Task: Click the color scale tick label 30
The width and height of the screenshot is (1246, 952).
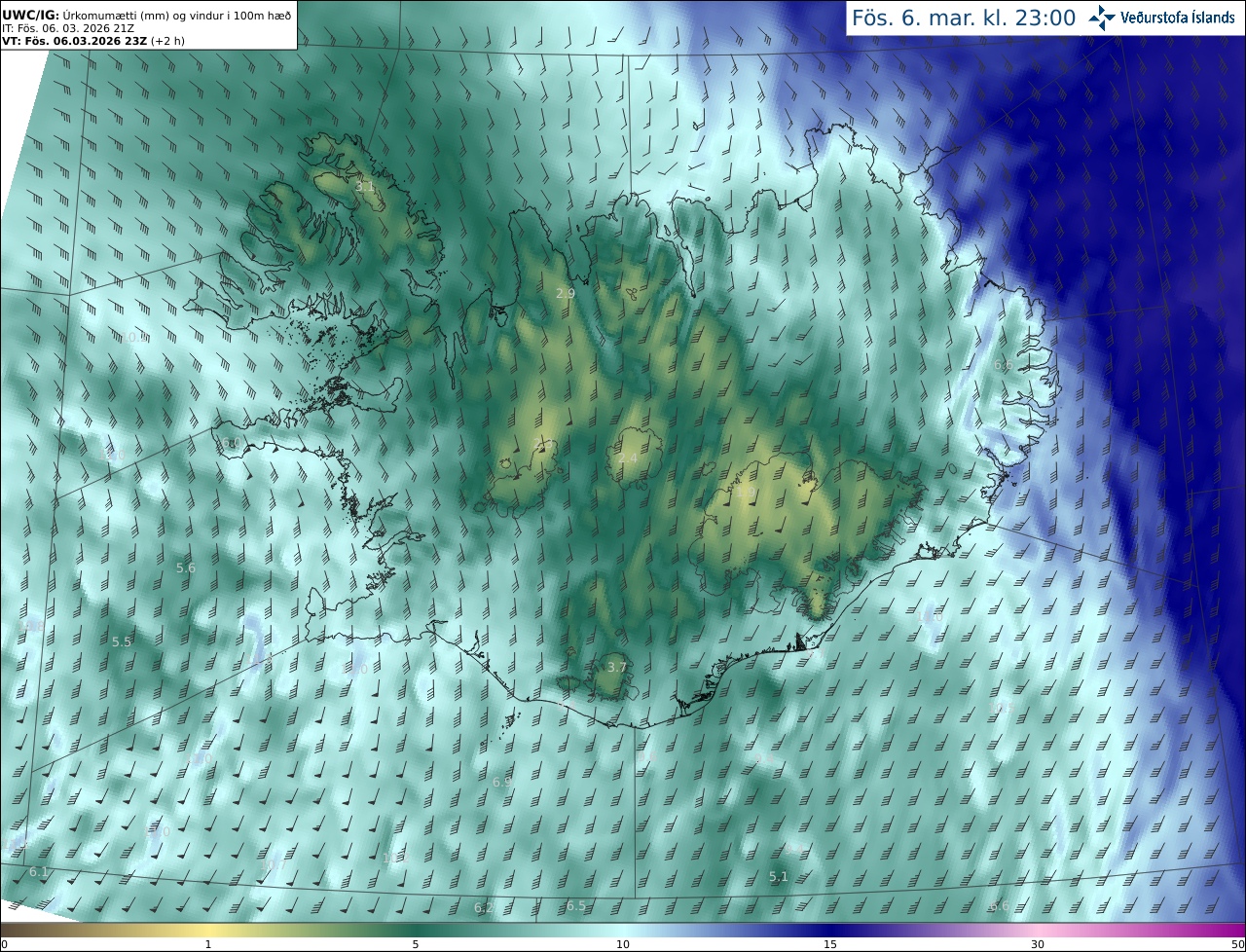Action: (1038, 944)
